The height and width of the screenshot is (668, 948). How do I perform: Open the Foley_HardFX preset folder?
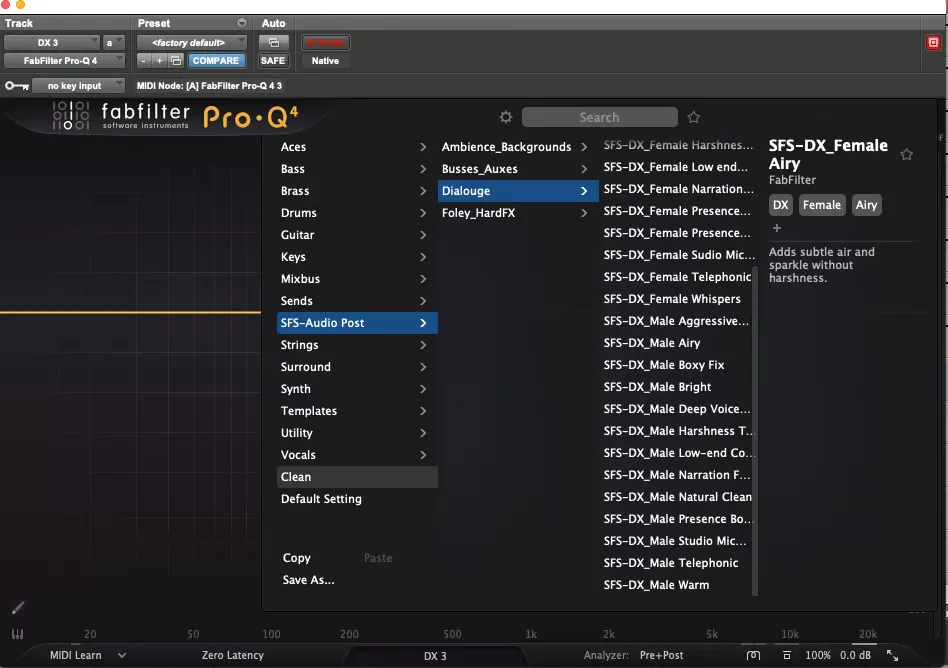pyautogui.click(x=514, y=213)
